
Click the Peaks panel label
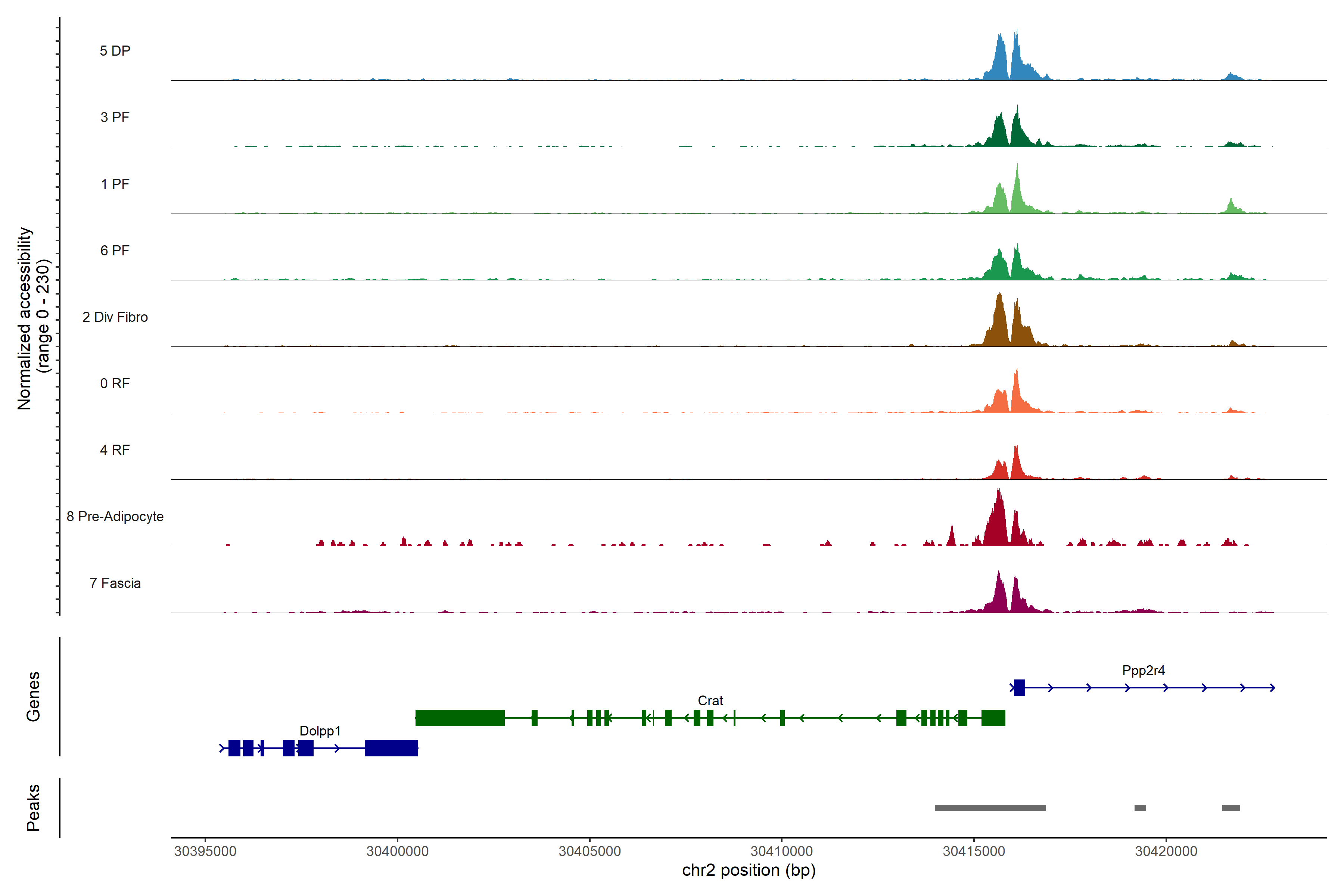(x=33, y=808)
